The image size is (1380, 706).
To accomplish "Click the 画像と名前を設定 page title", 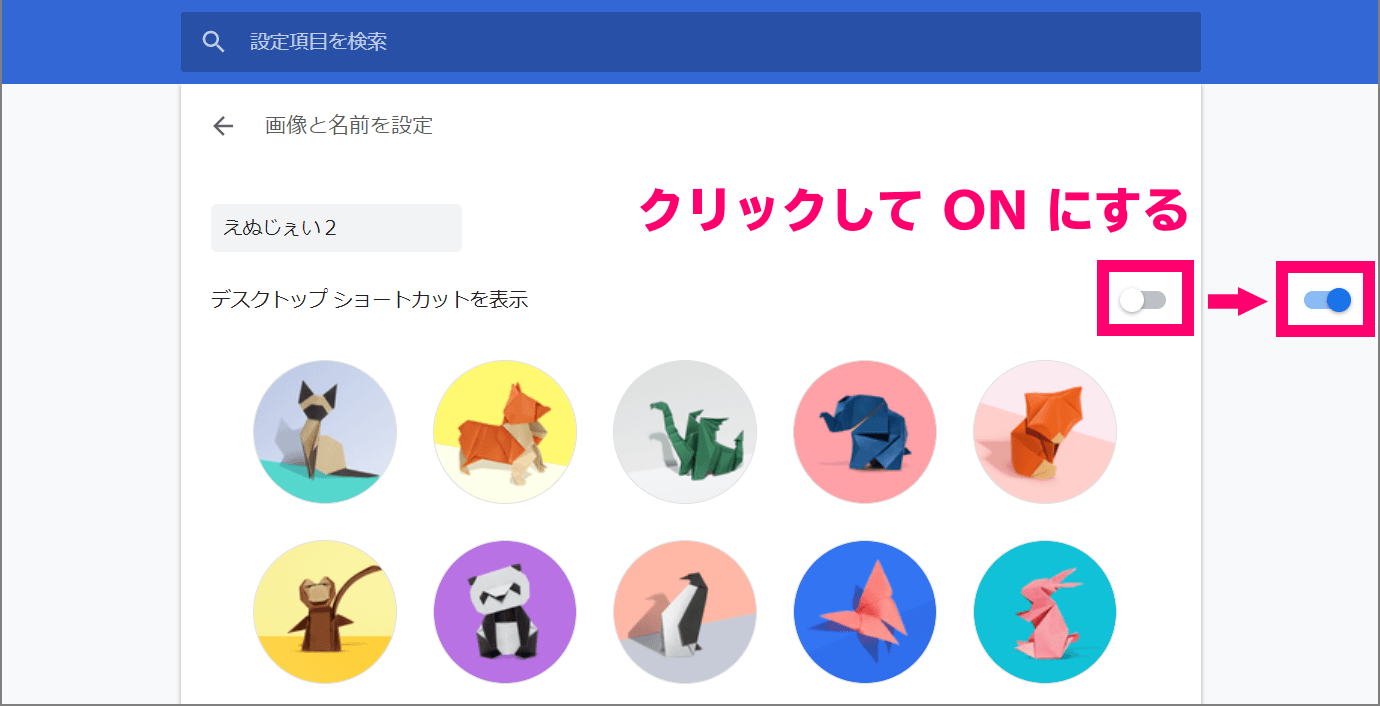I will [349, 126].
